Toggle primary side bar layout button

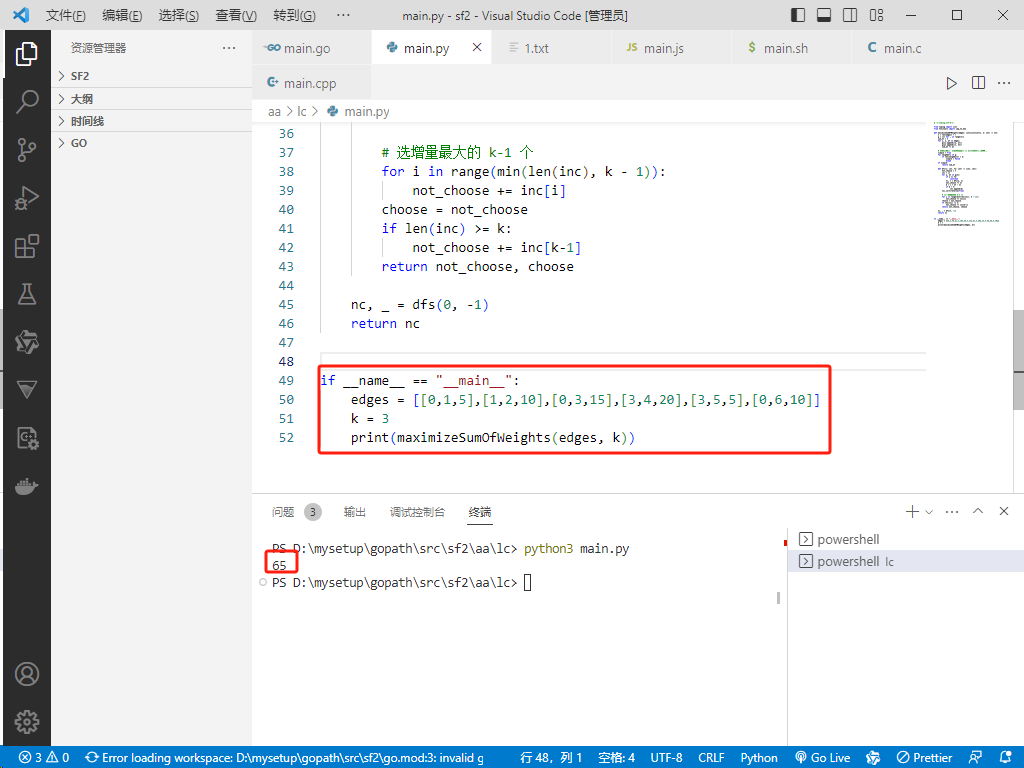coord(798,15)
